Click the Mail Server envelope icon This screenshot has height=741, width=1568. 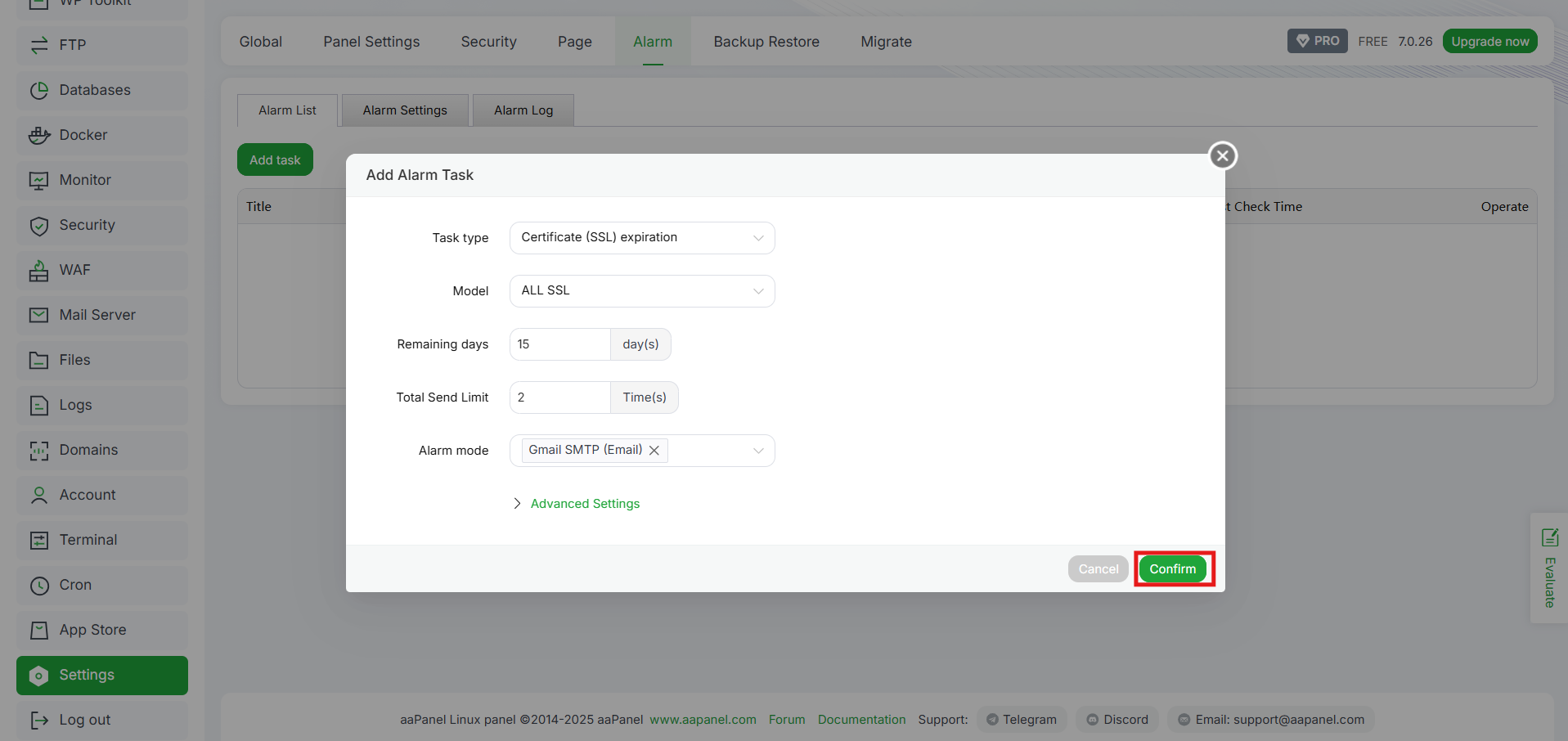[39, 315]
